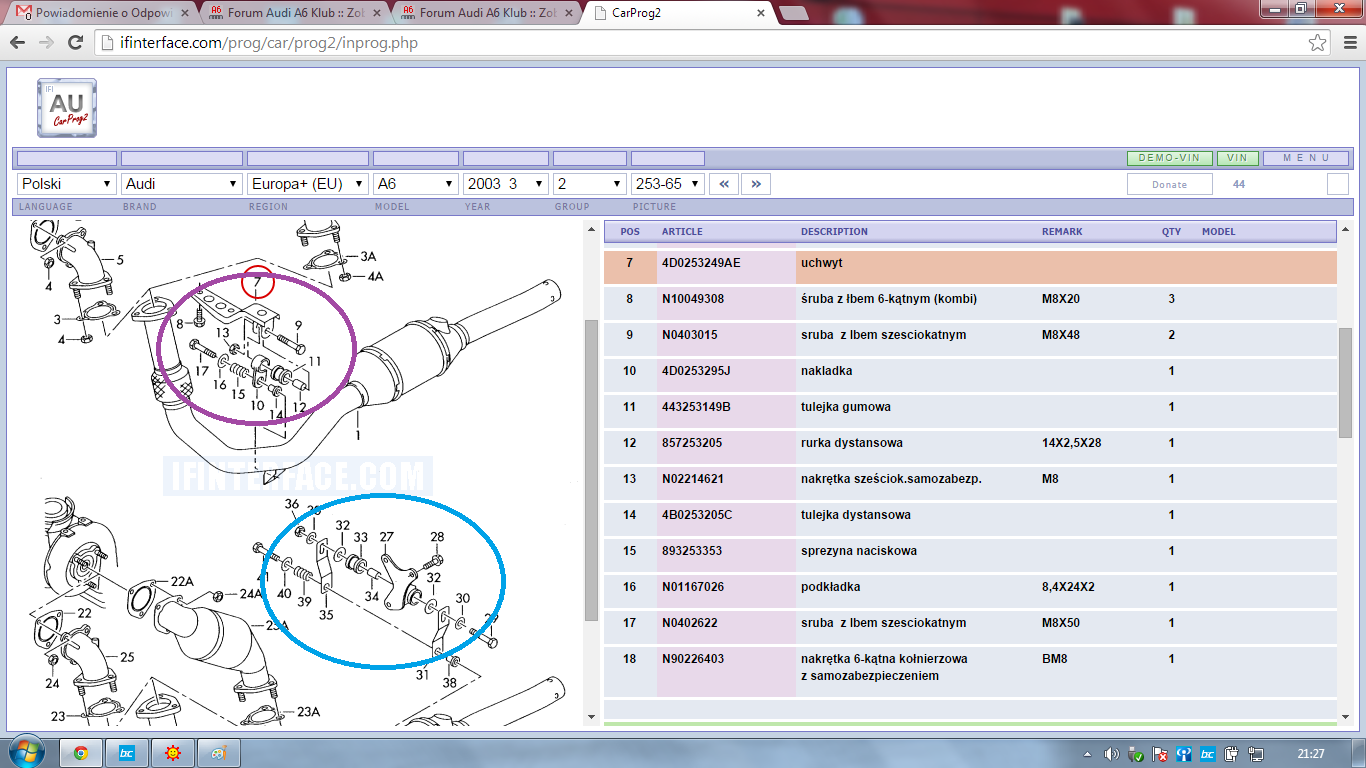Reload the page with refresh icon
Screen dimensions: 1366x768
click(75, 43)
